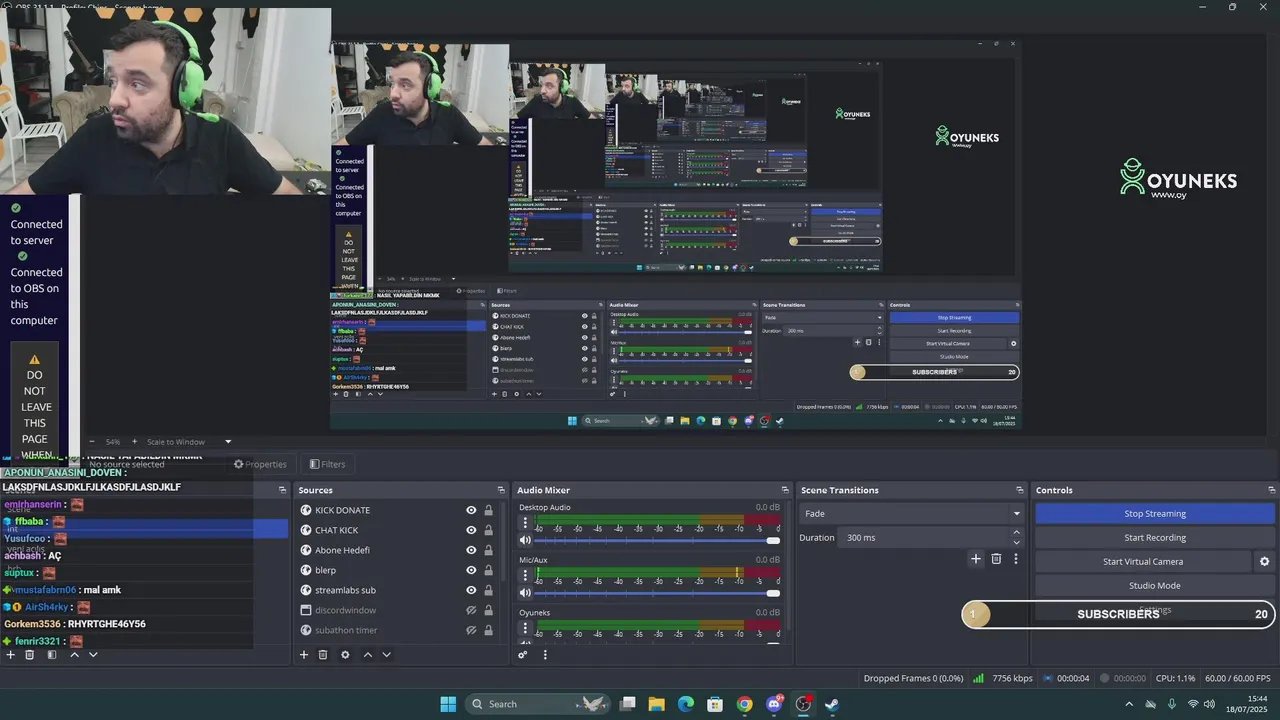
Task: Click the taskbar Search box
Action: tap(538, 704)
